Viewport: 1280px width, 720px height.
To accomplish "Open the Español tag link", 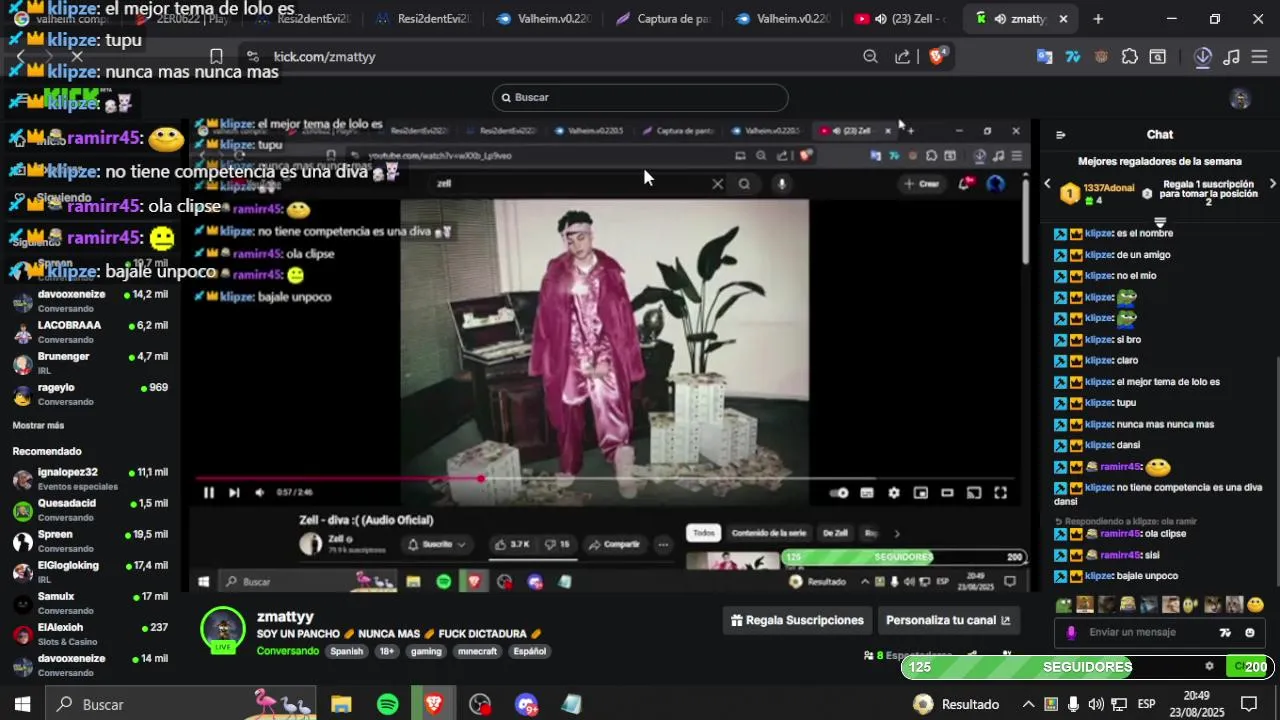I will coord(529,651).
